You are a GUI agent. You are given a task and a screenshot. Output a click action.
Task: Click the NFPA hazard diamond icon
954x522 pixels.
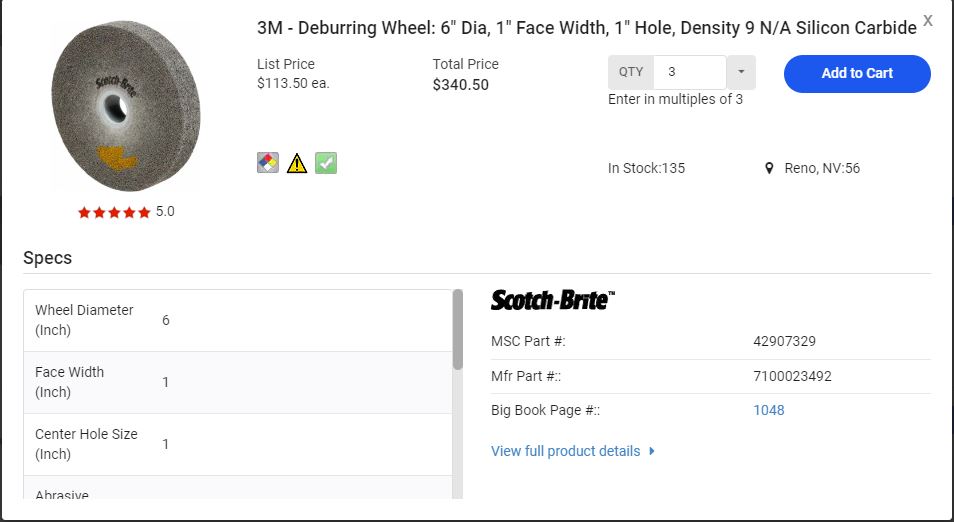coord(267,163)
